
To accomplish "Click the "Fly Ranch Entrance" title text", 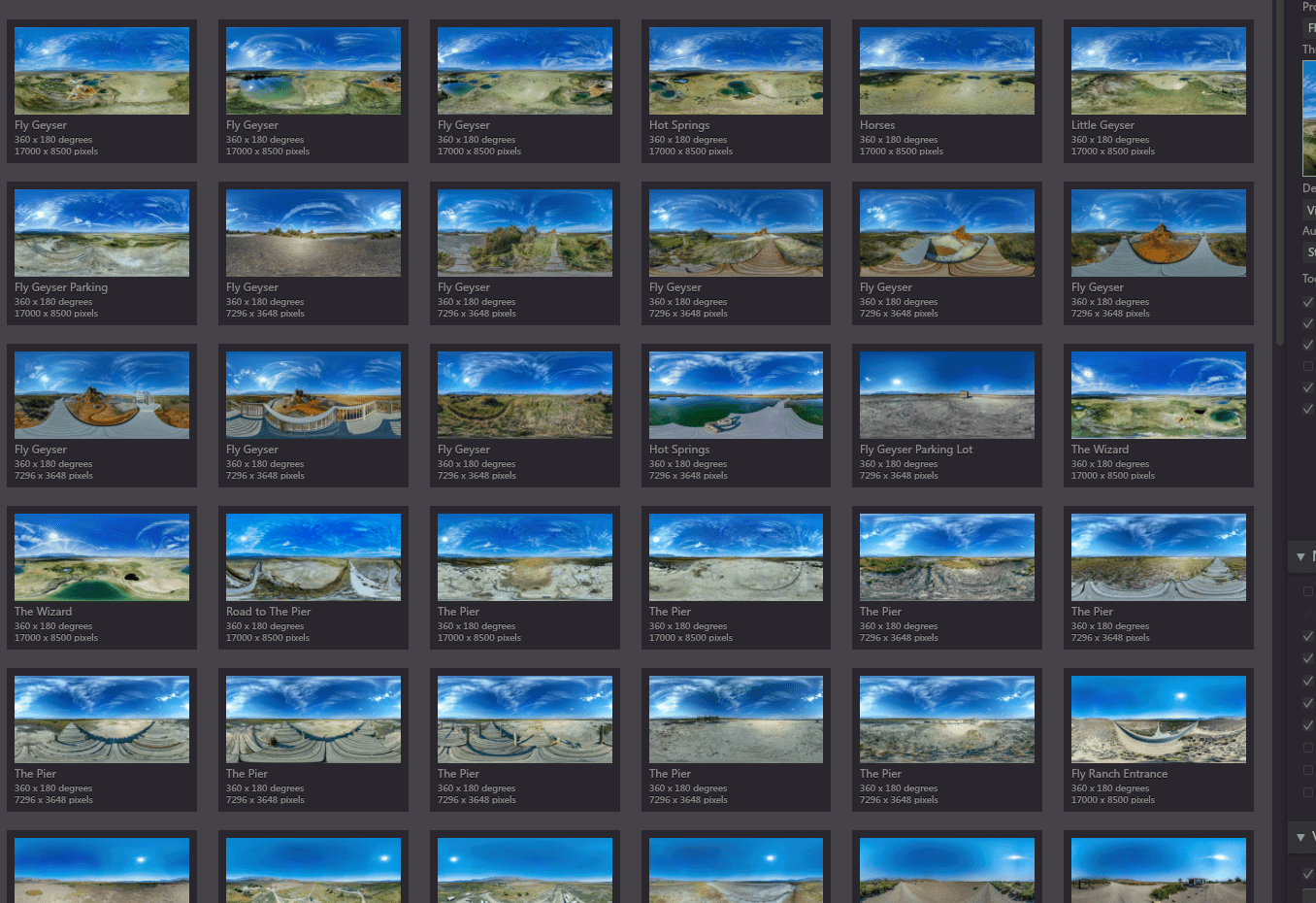I will (1119, 774).
